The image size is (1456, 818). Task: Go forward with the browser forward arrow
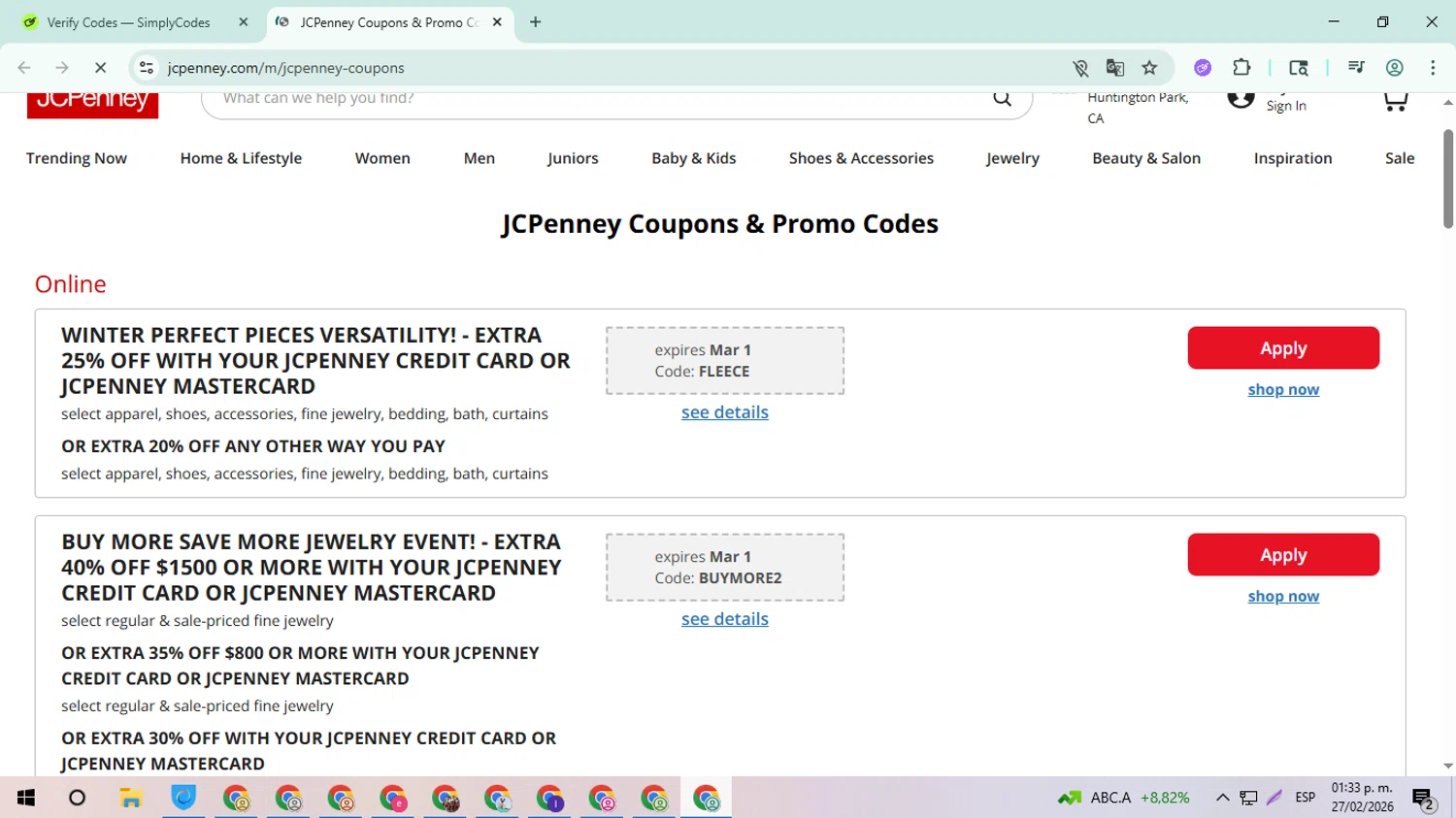point(62,68)
